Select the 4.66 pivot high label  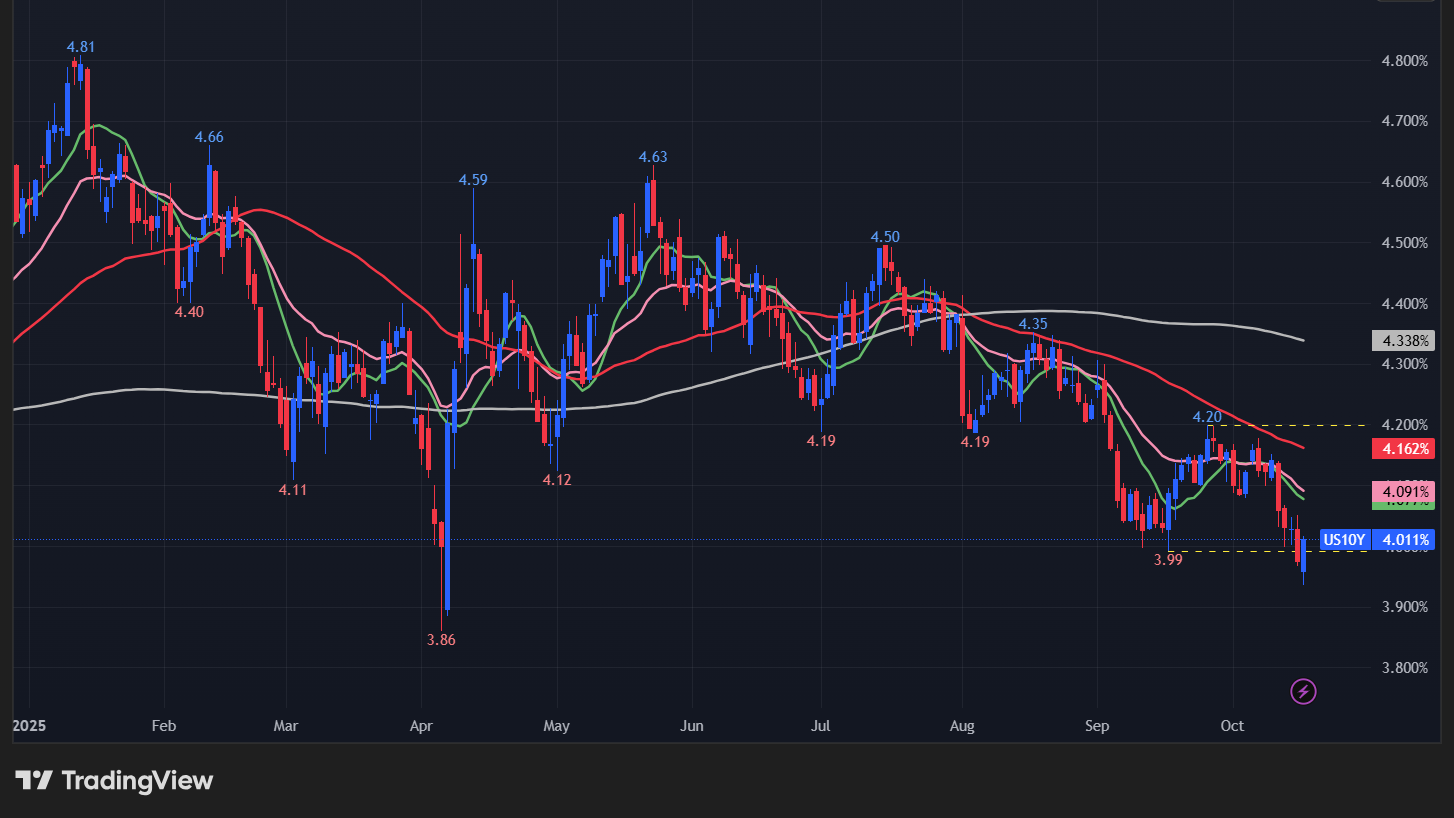pyautogui.click(x=209, y=137)
